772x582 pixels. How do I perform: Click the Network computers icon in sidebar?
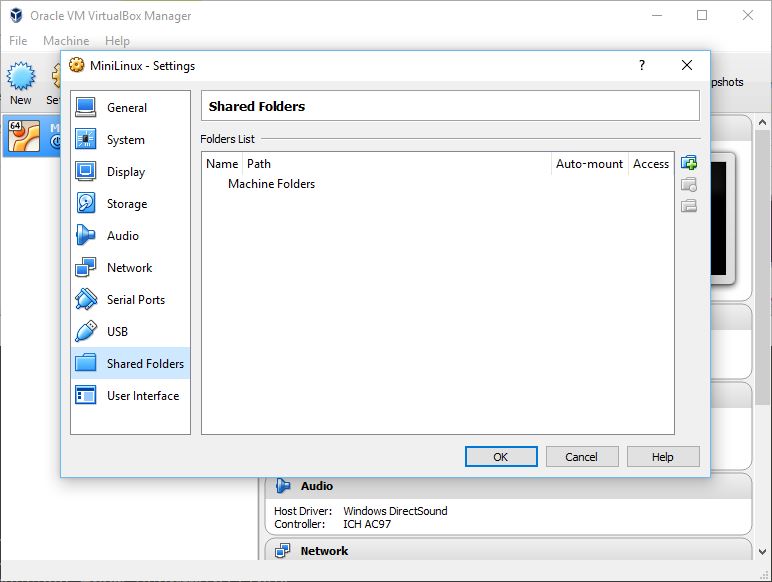click(86, 267)
